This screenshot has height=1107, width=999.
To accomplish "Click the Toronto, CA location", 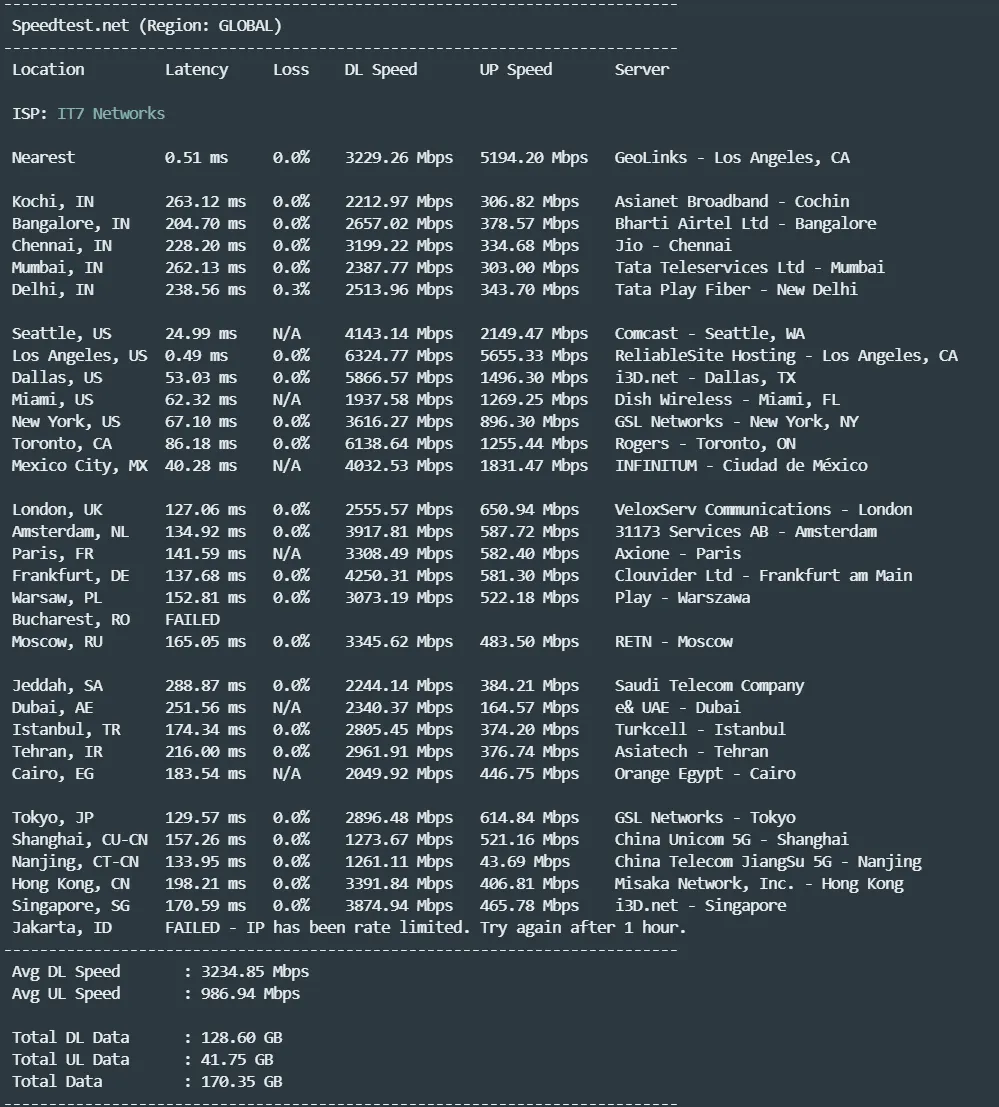I will (62, 444).
